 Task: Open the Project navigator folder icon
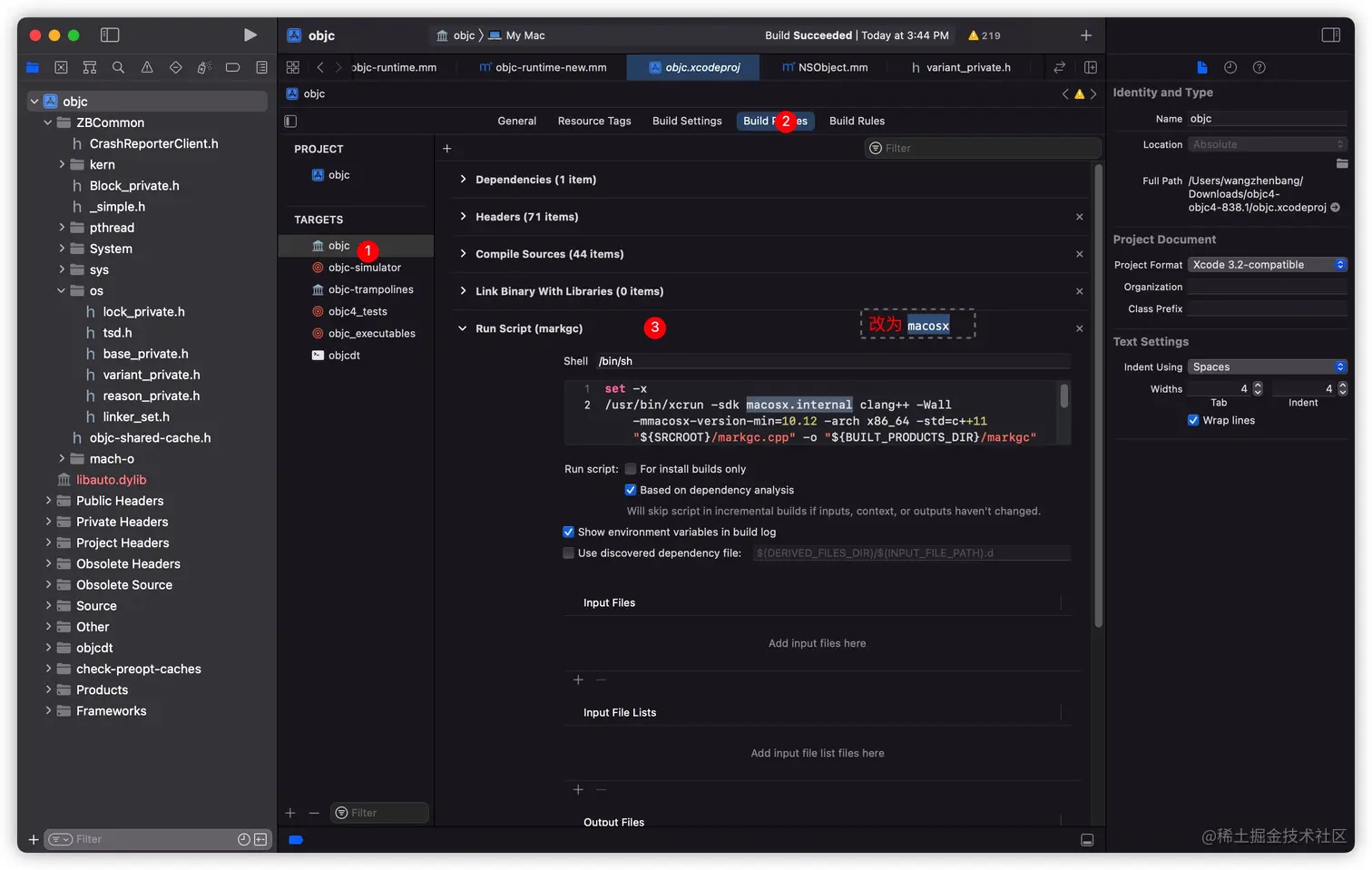point(33,67)
